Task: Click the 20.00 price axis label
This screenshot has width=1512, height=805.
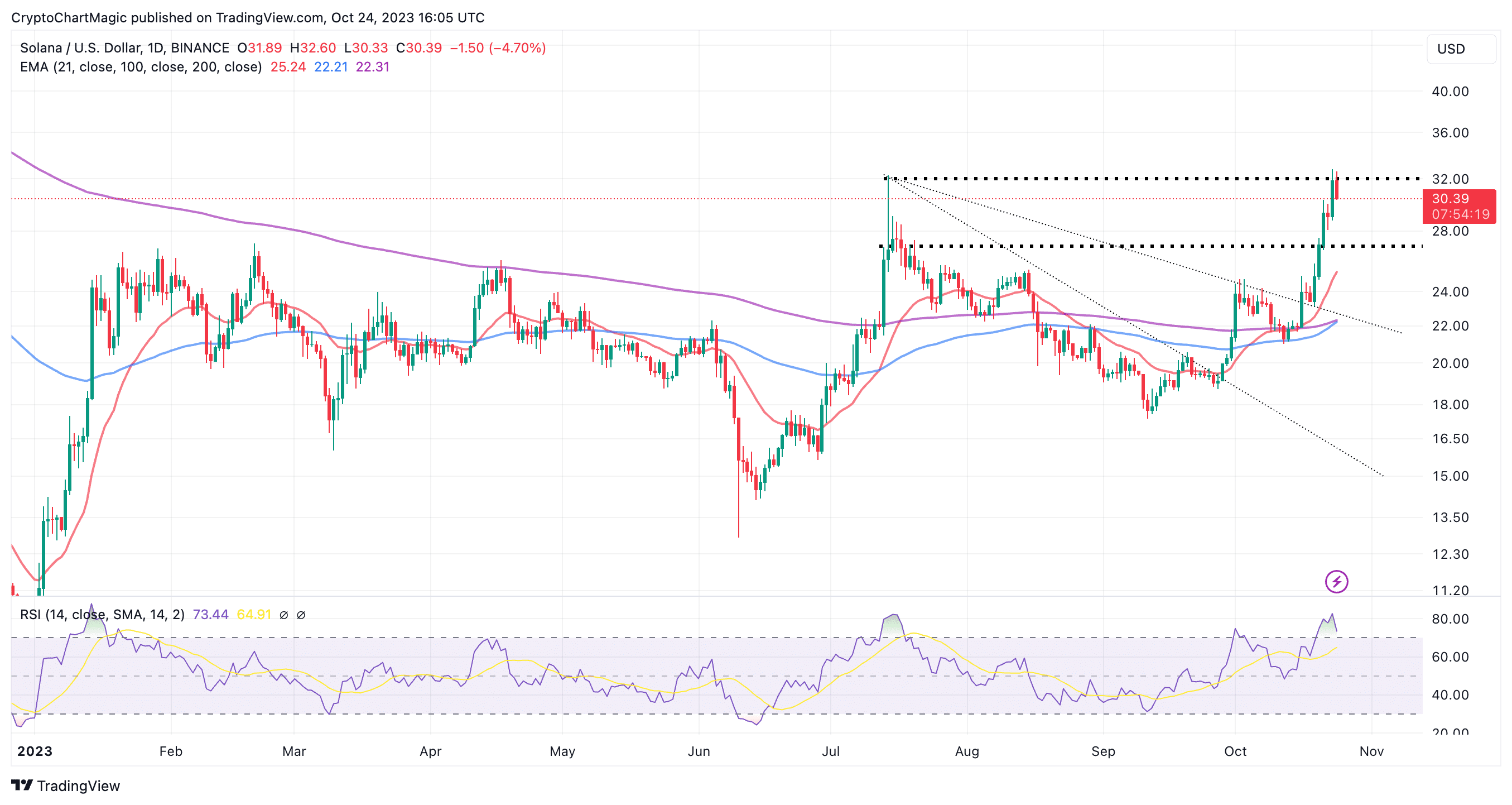Action: click(1450, 363)
